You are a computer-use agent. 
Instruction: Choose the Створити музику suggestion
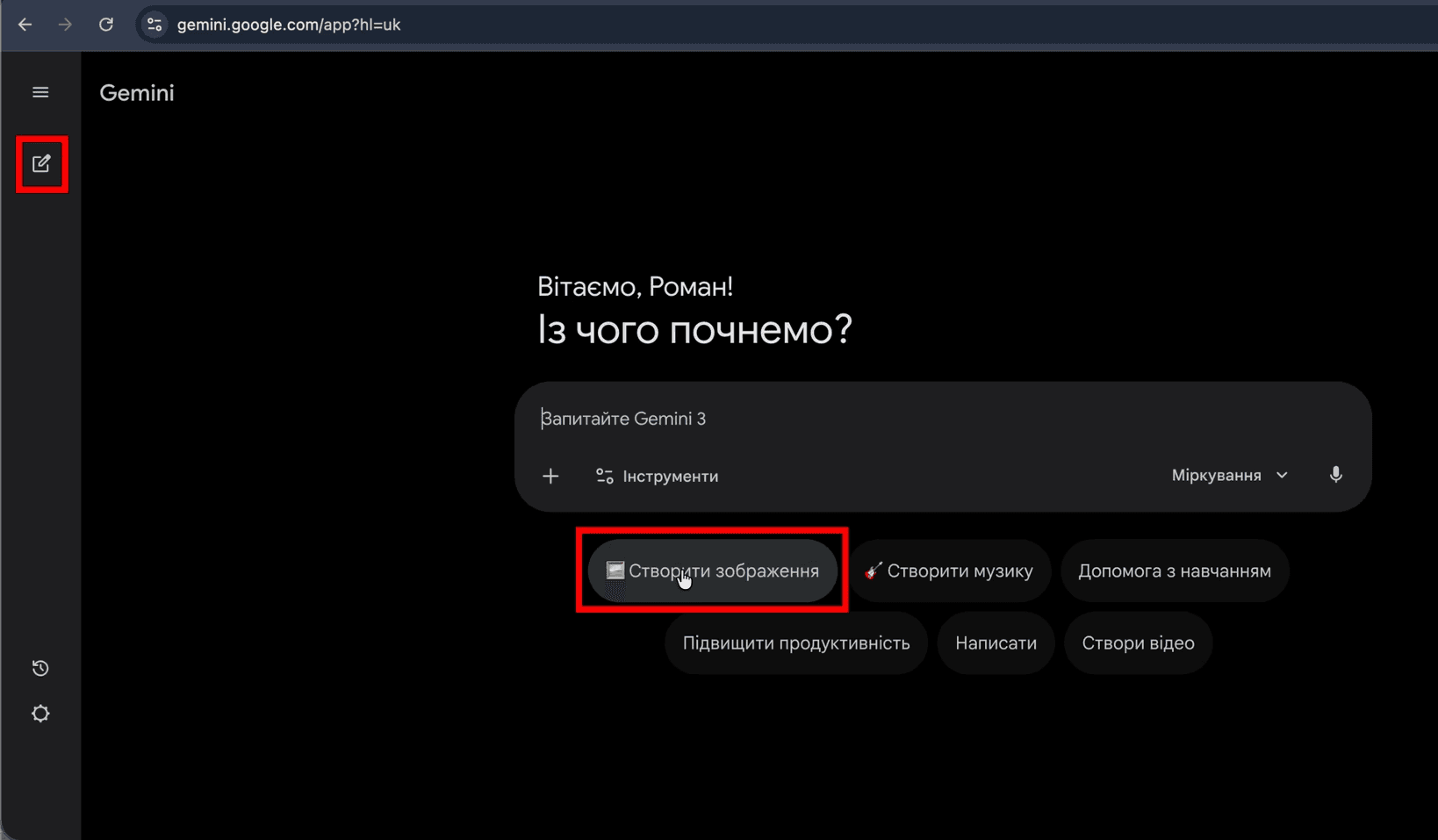[949, 571]
